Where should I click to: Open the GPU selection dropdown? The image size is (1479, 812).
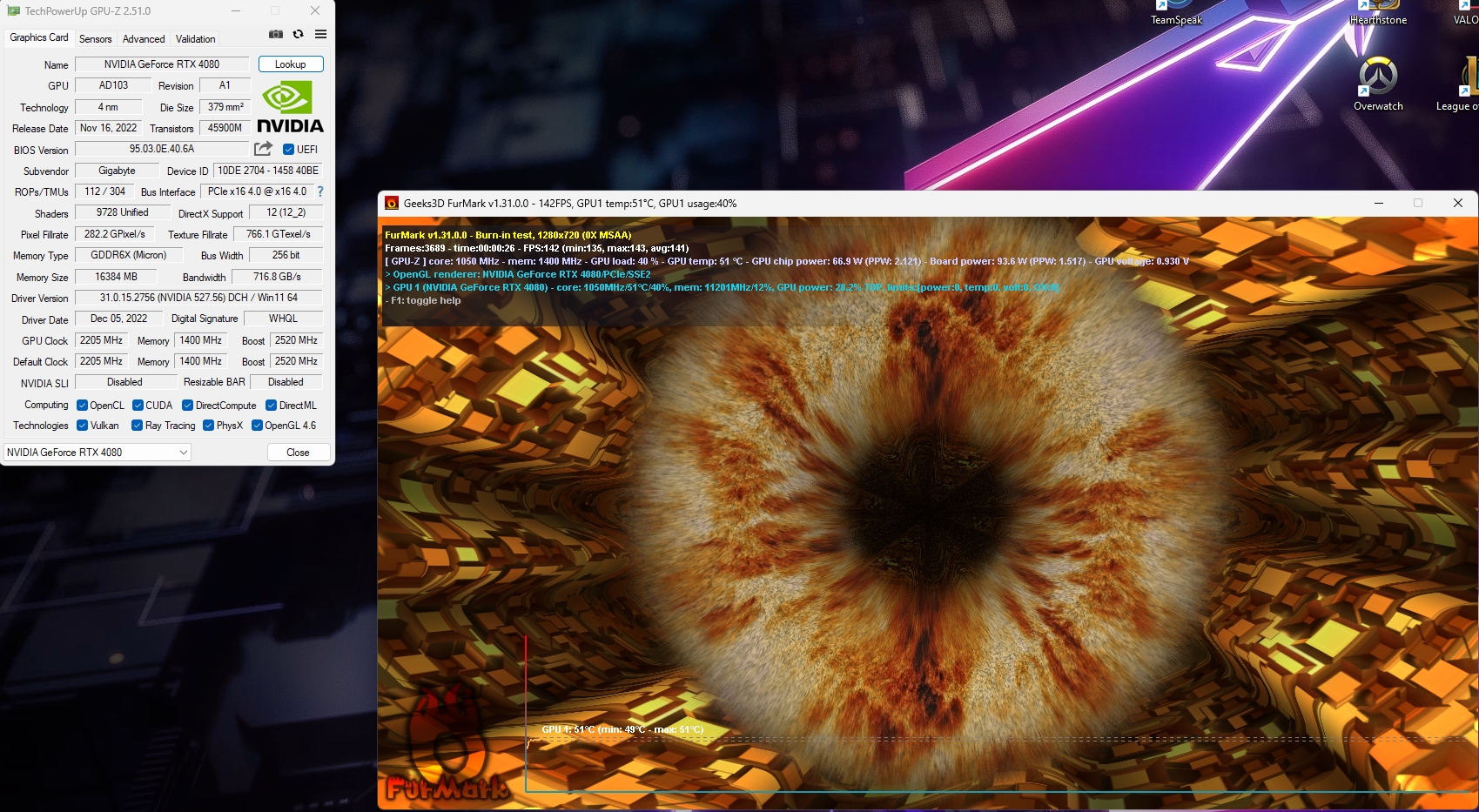click(x=97, y=453)
